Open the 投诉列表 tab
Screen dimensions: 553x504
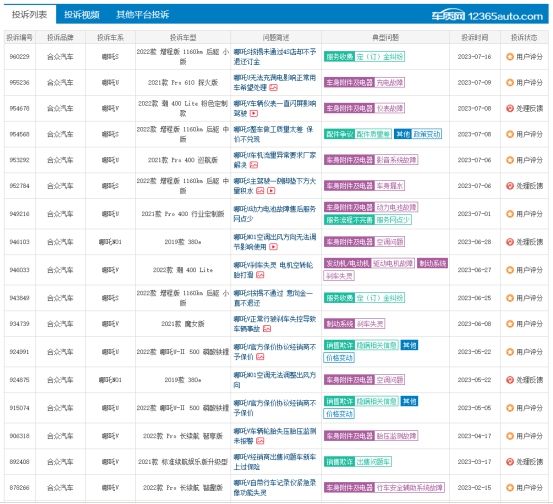[x=29, y=14]
